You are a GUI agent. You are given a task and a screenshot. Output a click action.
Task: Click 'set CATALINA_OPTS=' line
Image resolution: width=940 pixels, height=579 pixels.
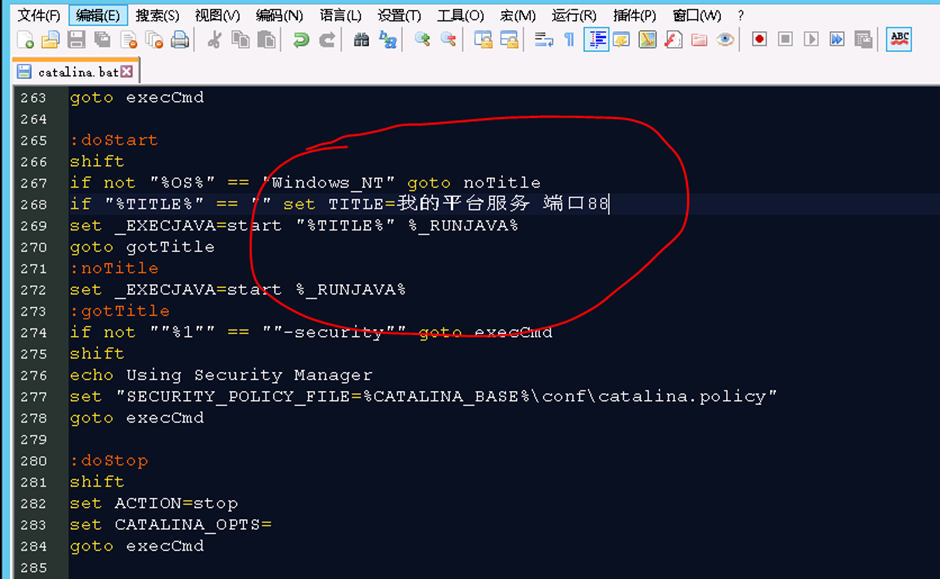170,525
